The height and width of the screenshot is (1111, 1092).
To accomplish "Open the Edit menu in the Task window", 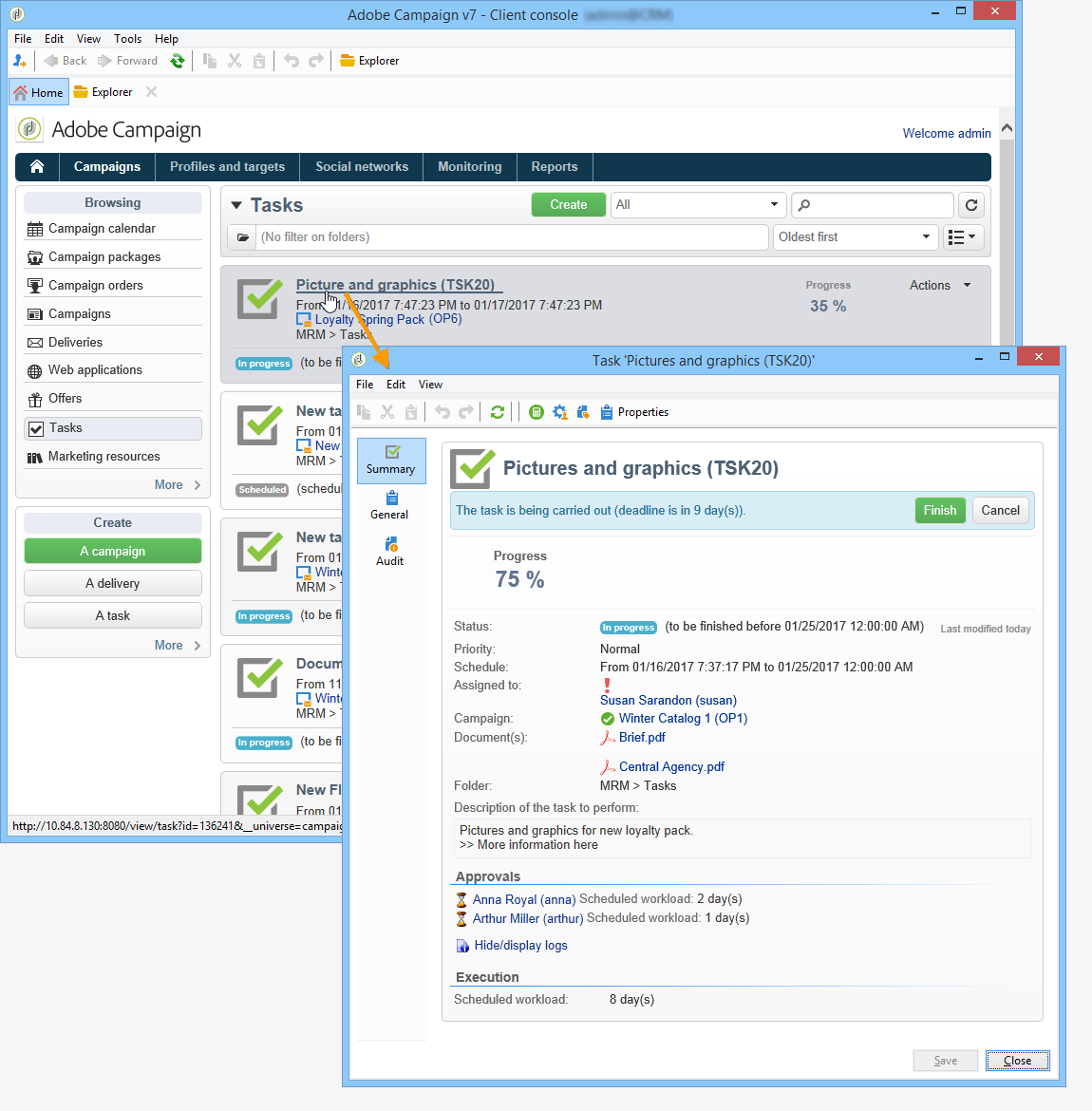I will [395, 385].
